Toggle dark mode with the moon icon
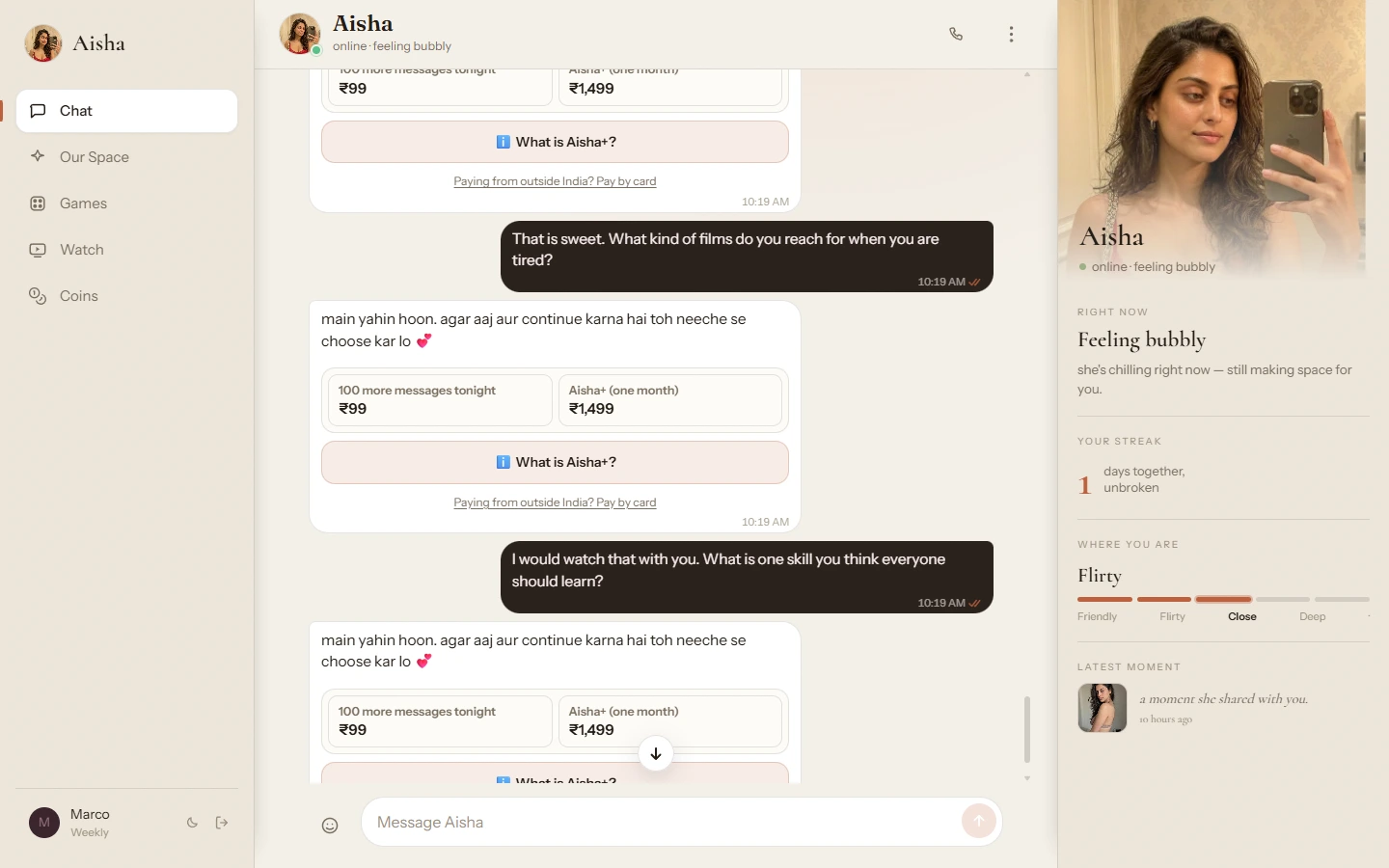The width and height of the screenshot is (1389, 868). (192, 823)
